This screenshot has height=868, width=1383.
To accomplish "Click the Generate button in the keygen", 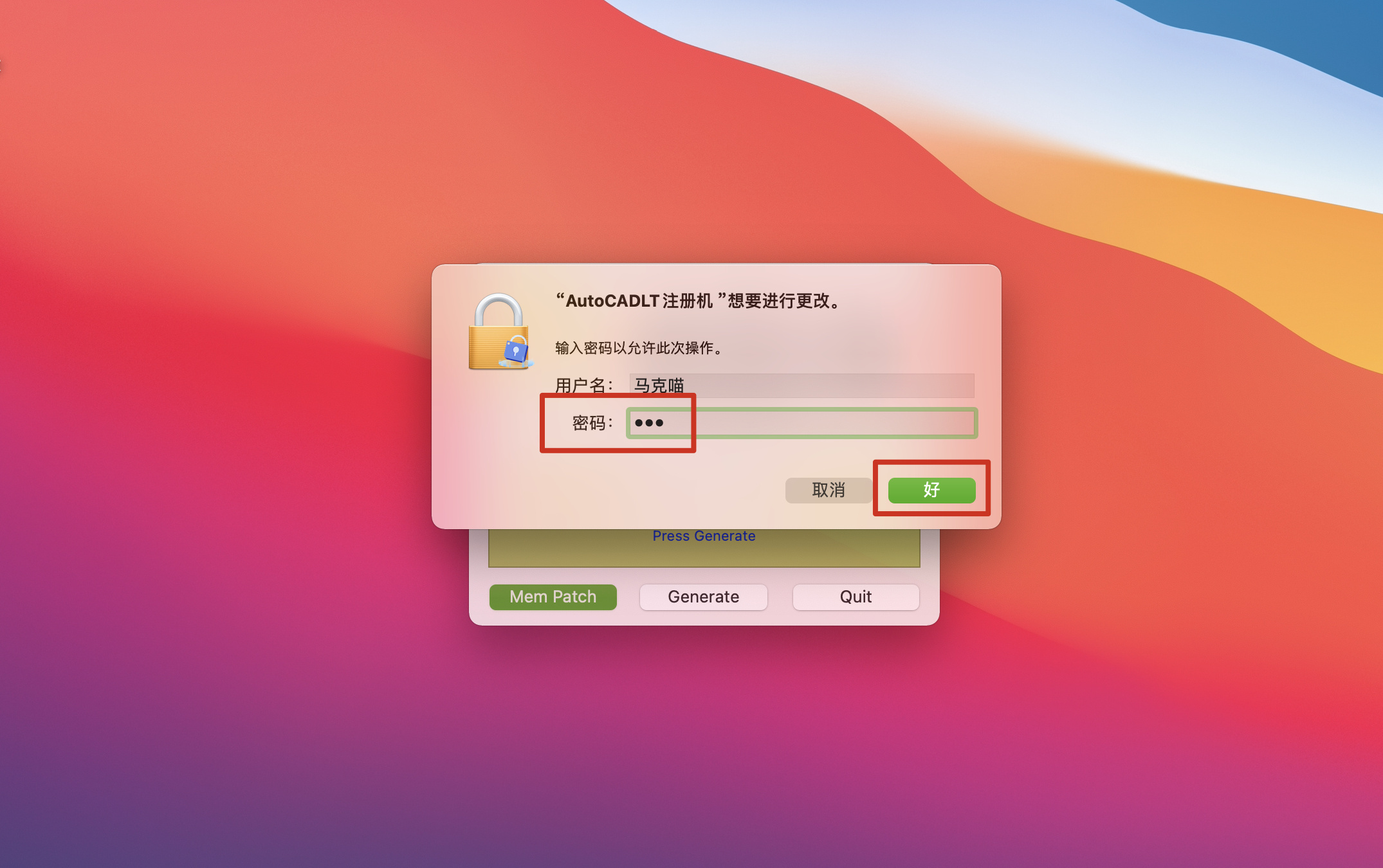I will (704, 597).
